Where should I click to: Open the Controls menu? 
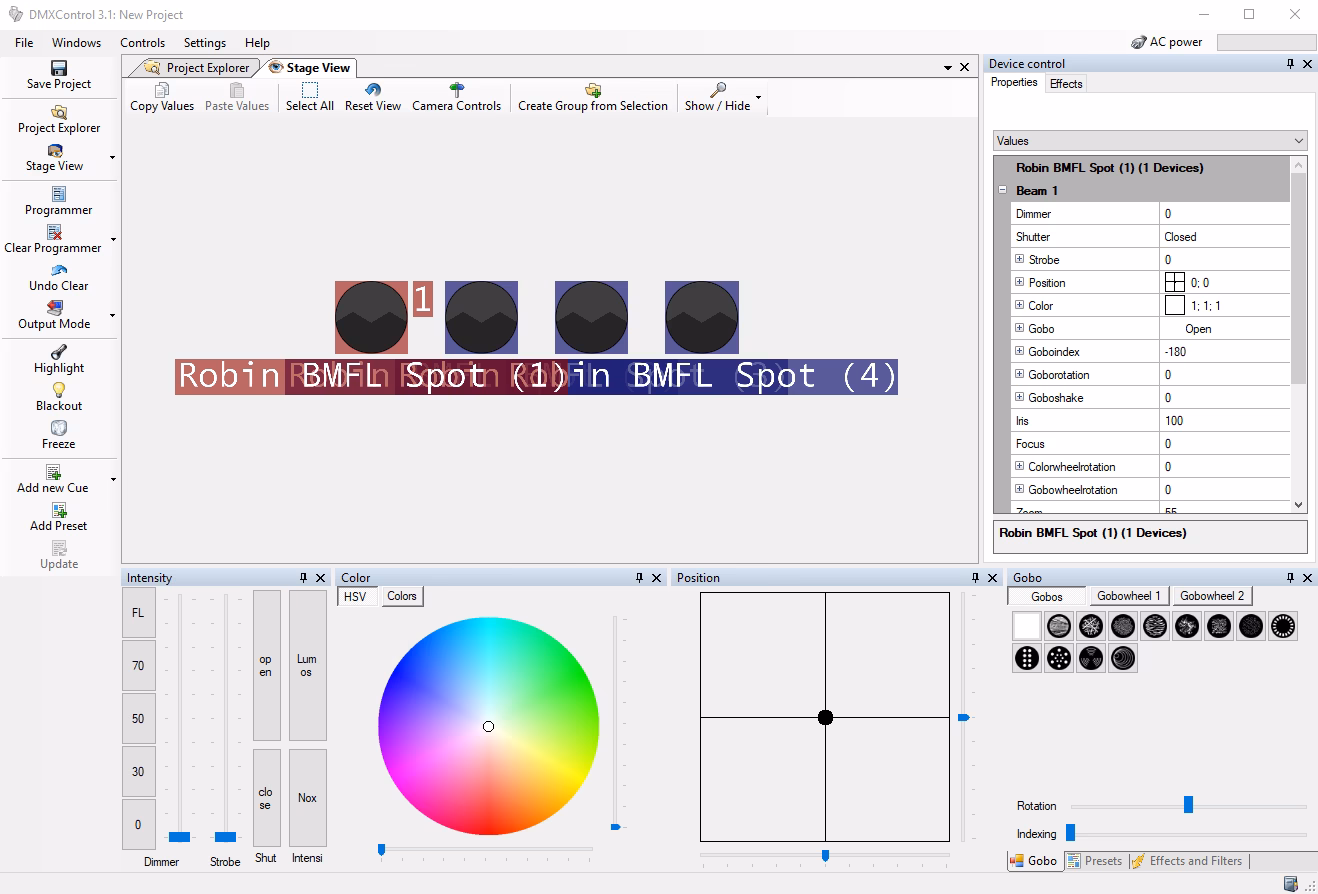point(142,43)
